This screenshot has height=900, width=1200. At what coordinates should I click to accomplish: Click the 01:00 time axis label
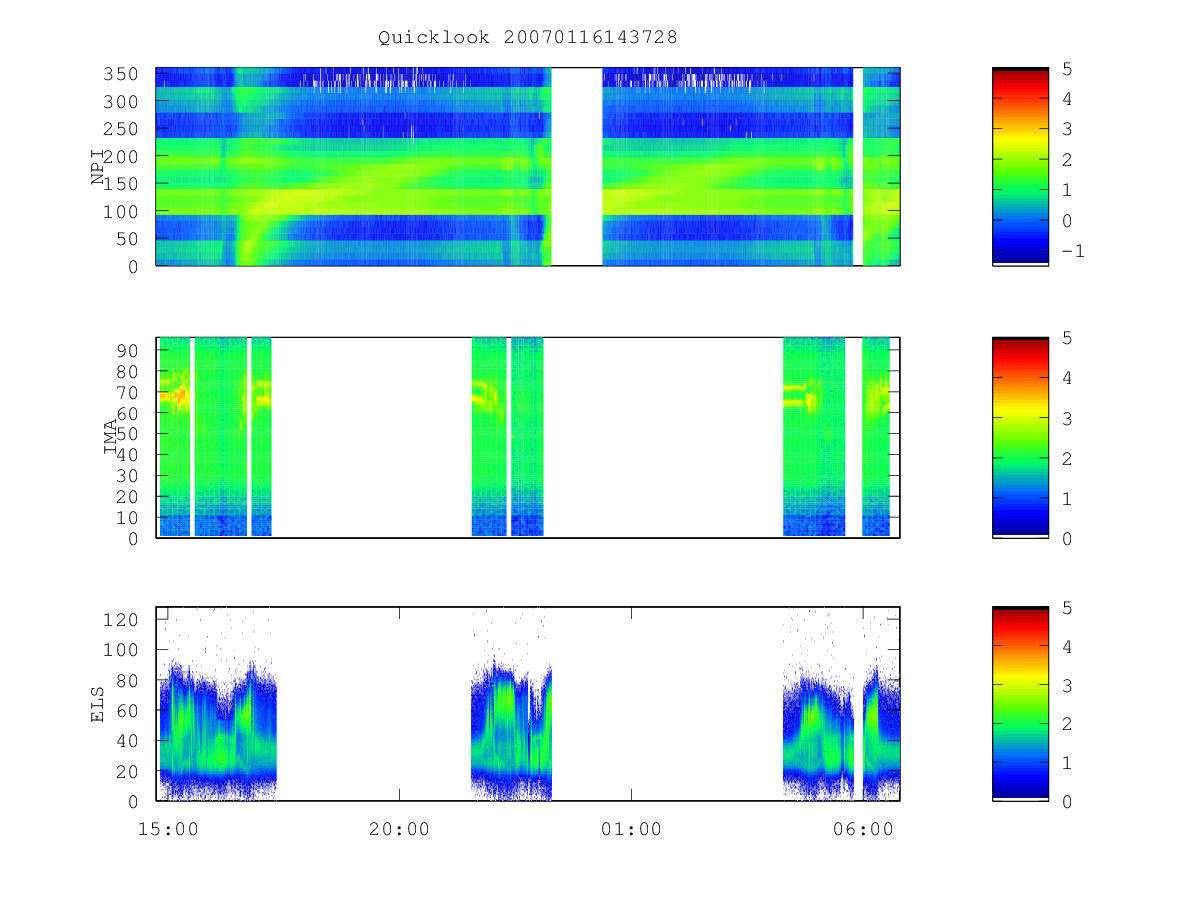[x=632, y=829]
